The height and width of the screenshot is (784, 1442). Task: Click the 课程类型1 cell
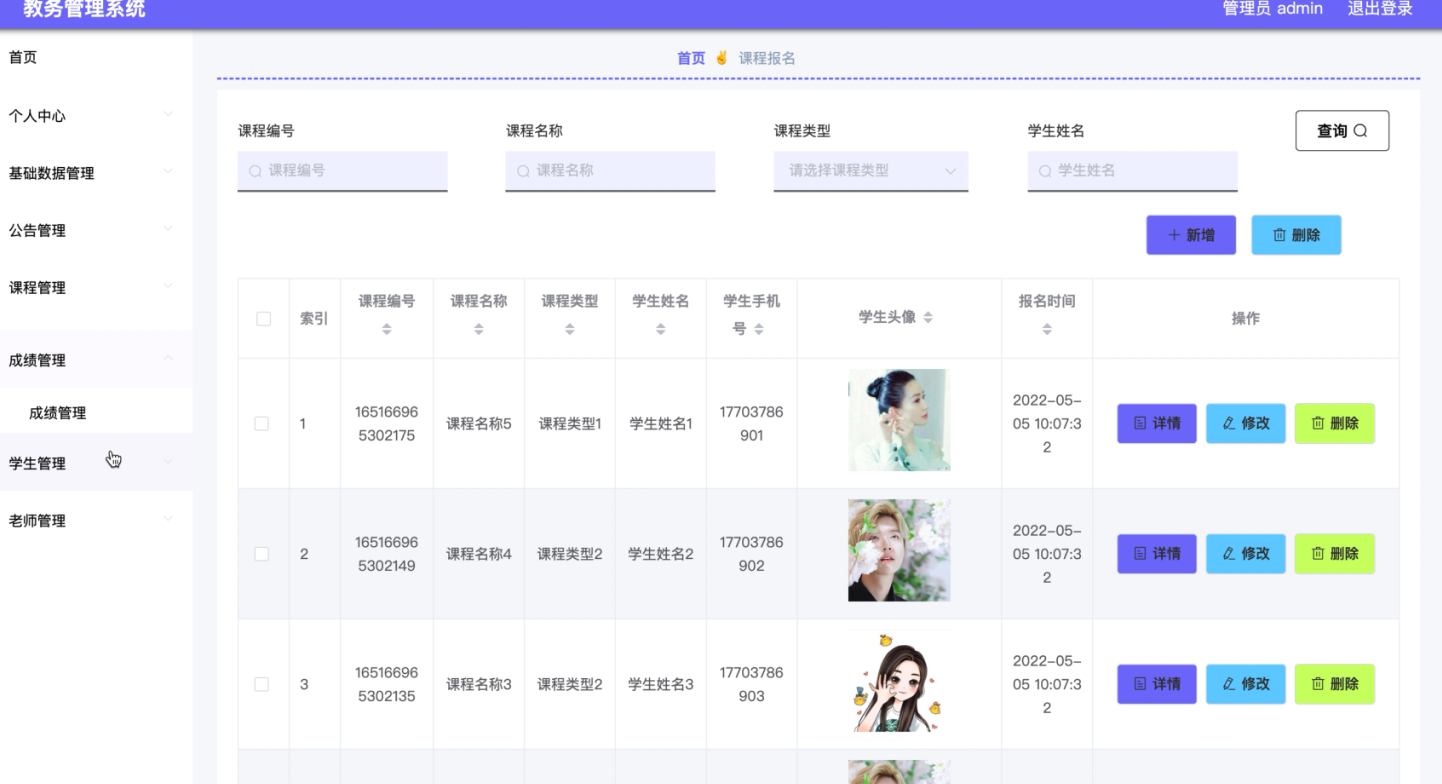coord(570,424)
